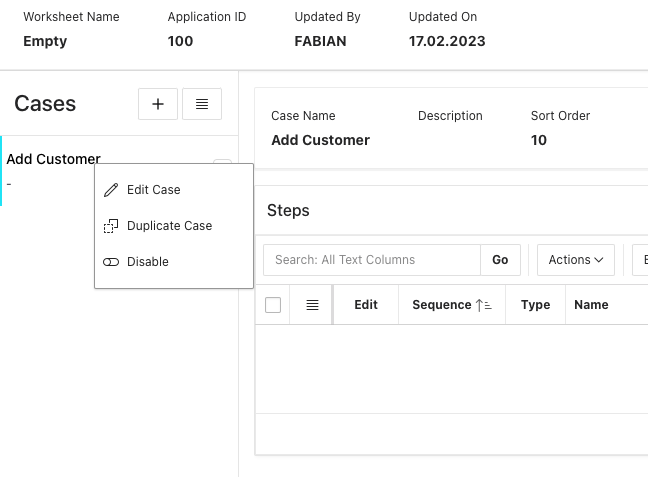Image resolution: width=648 pixels, height=477 pixels.
Task: Expand the Actions dropdown
Action: click(576, 260)
